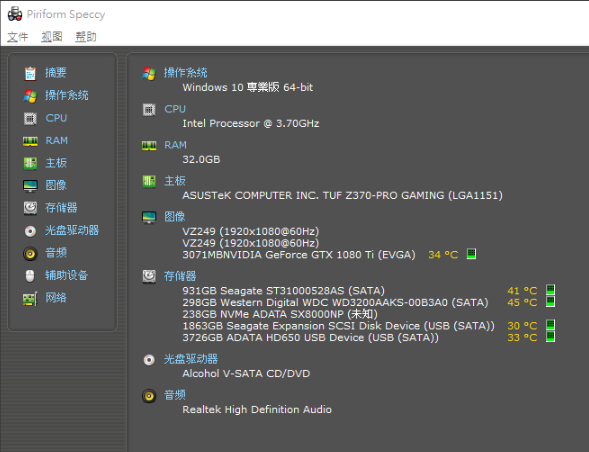589x452 pixels.
Task: Click the CPU heading in summary pane
Action: click(175, 109)
